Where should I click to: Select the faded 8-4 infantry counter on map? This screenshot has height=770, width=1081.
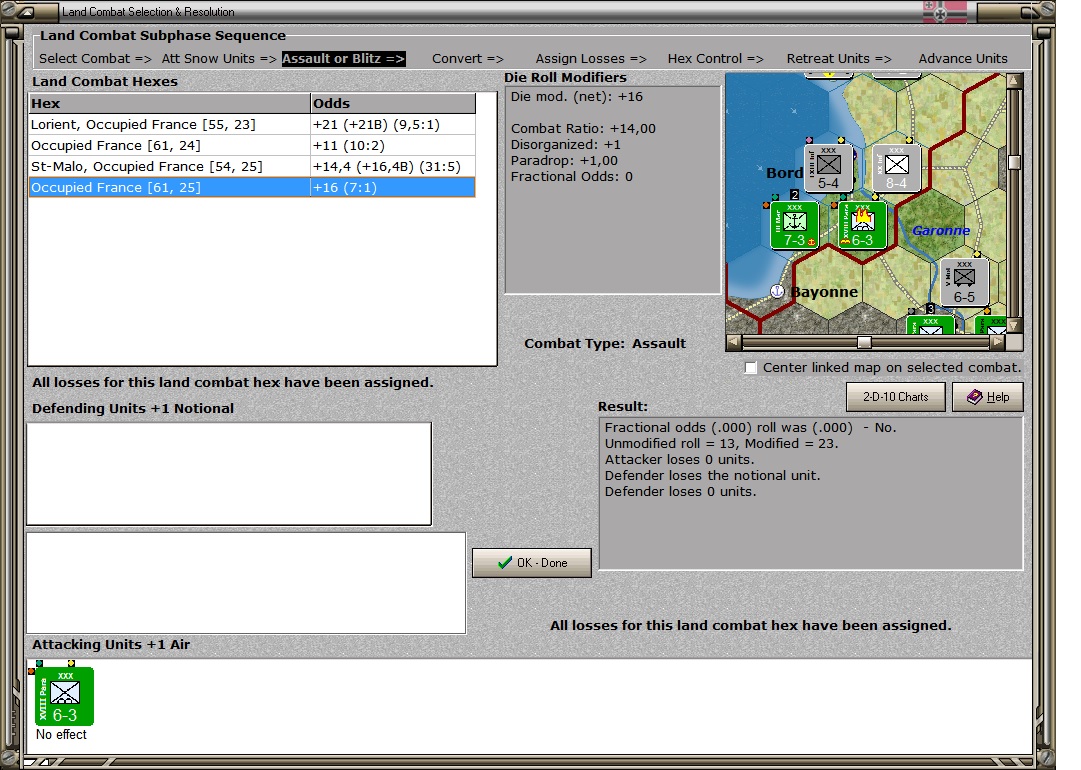[896, 168]
